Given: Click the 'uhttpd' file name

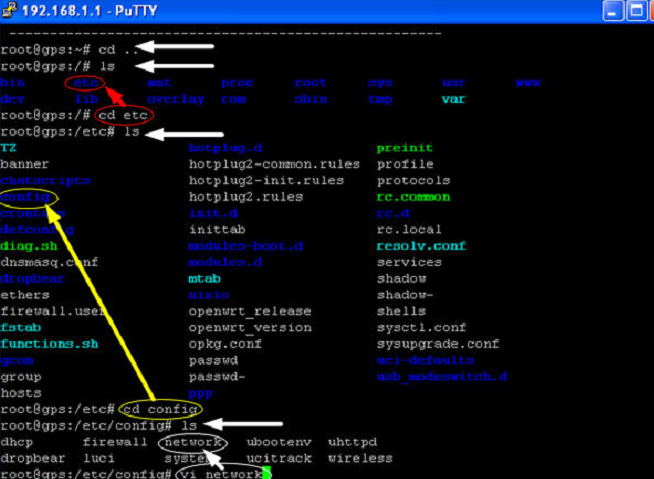Looking at the screenshot, I should coord(352,442).
